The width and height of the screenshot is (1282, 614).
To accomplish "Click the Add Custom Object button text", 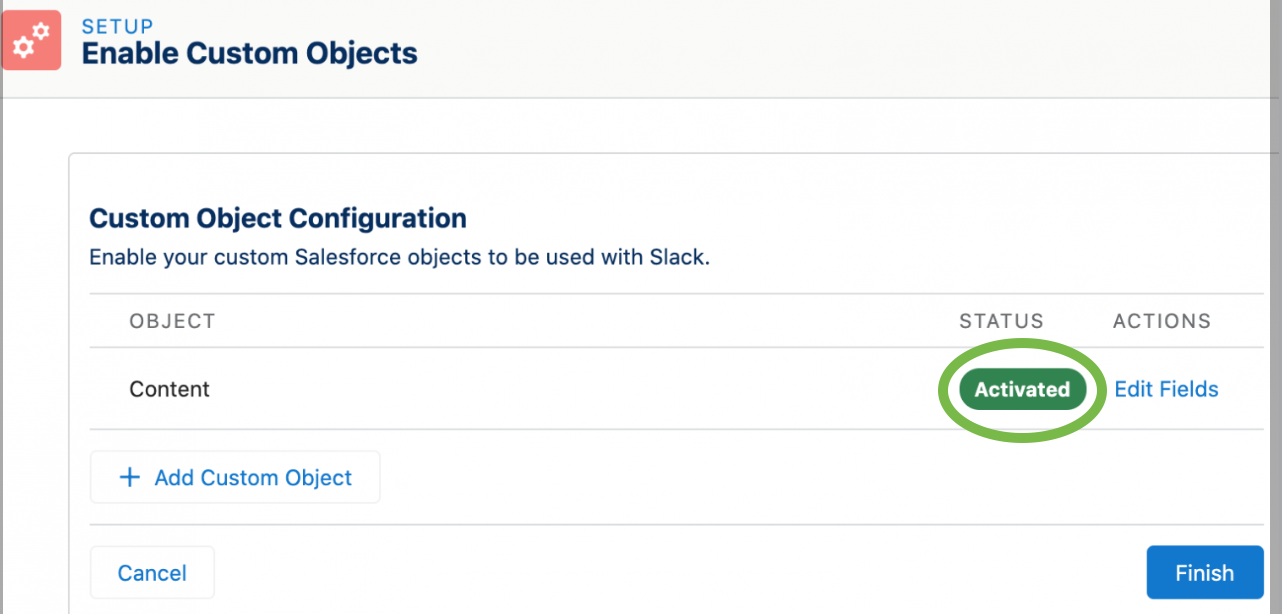I will point(253,477).
